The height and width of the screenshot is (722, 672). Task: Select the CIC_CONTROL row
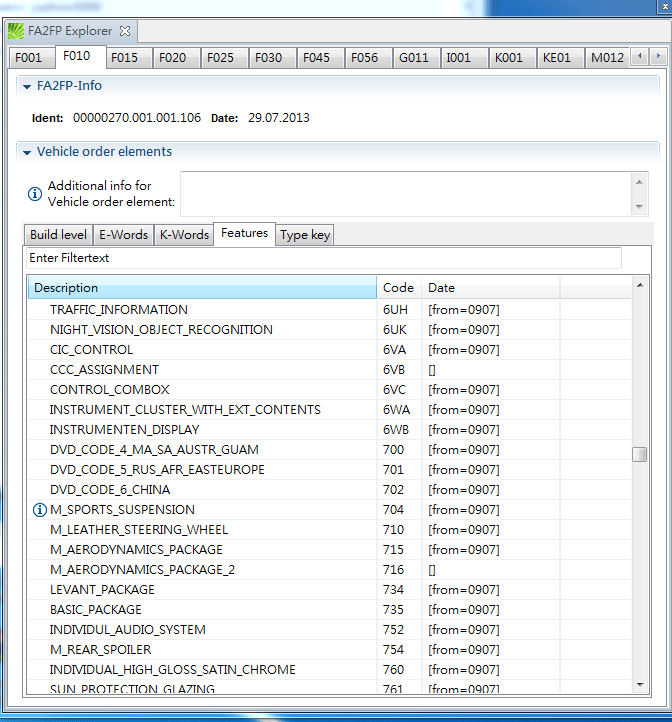click(329, 350)
